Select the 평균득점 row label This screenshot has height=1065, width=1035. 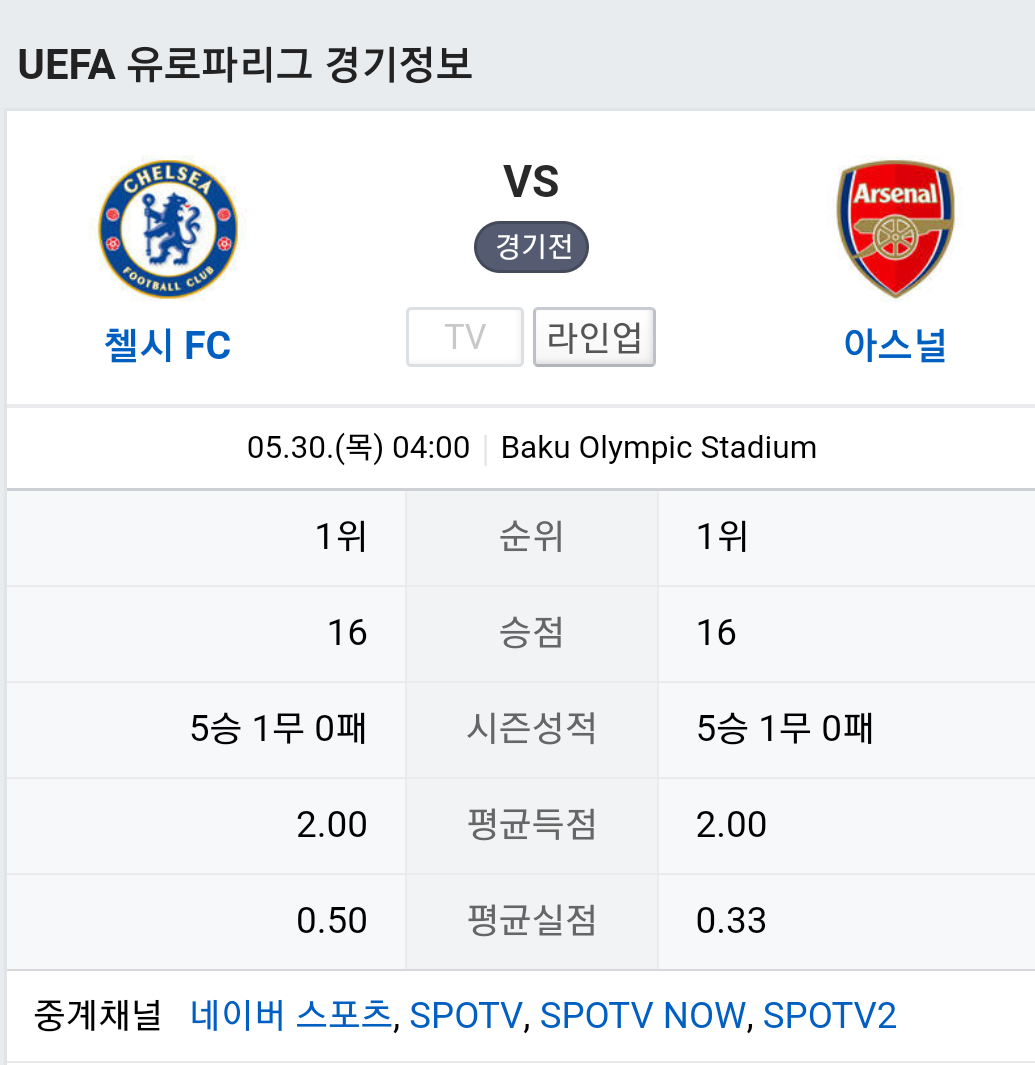point(531,825)
